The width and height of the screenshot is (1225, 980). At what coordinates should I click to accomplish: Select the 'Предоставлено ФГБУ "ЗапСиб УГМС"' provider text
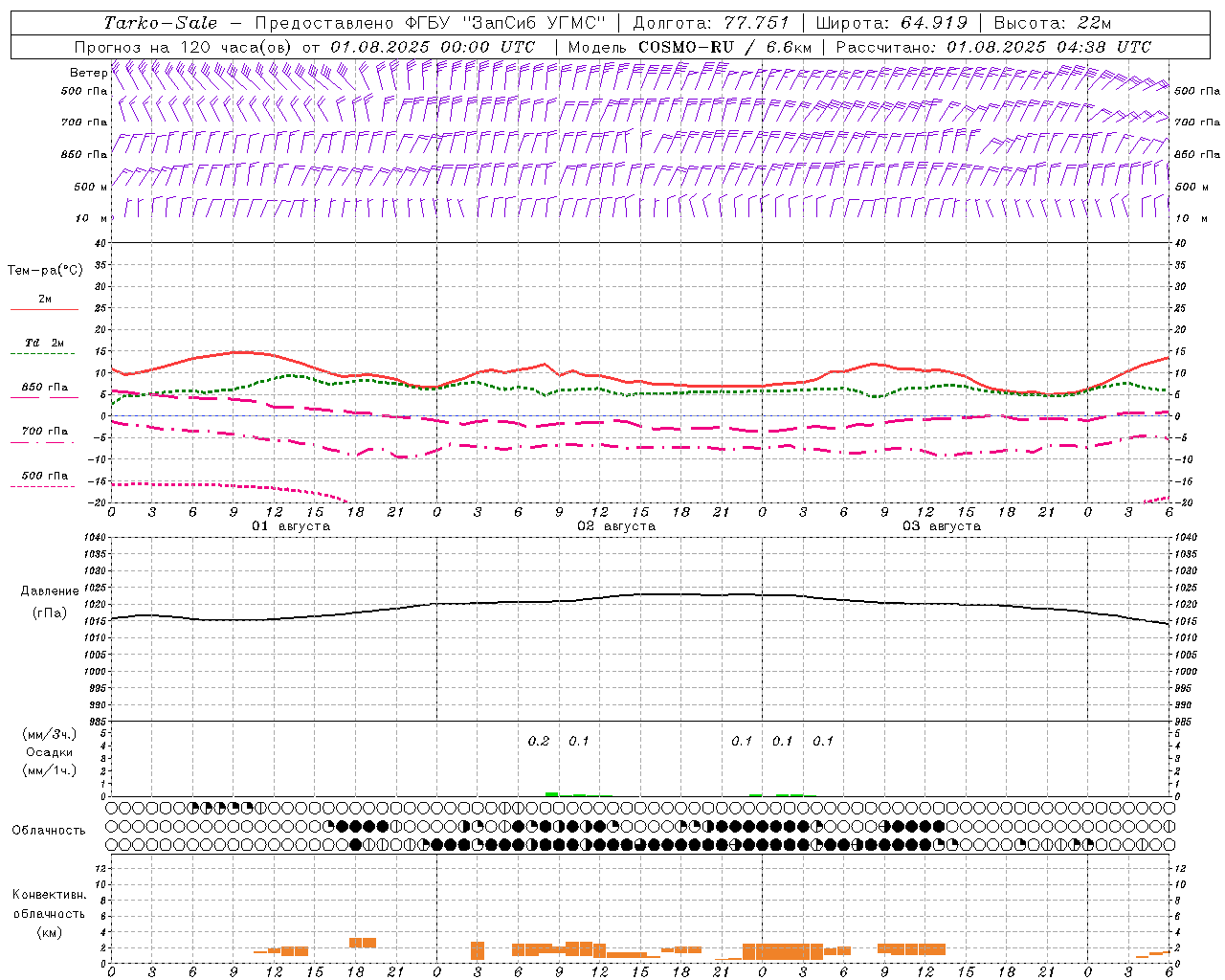(431, 23)
